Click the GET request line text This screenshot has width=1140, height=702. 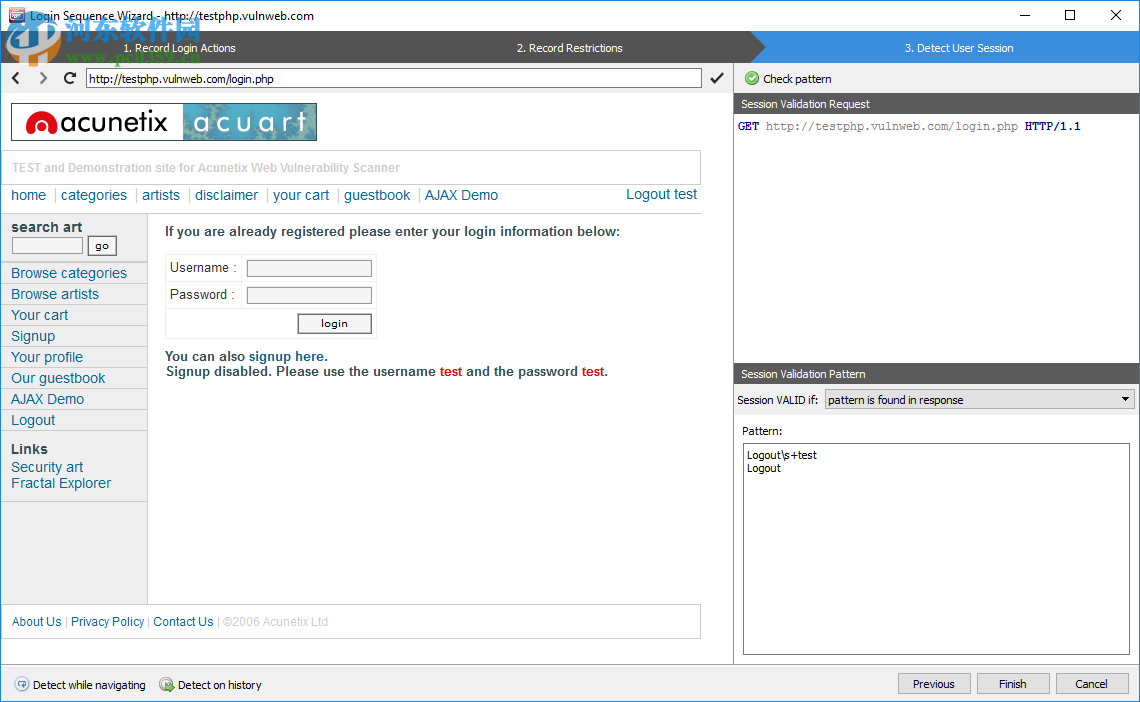coord(909,126)
